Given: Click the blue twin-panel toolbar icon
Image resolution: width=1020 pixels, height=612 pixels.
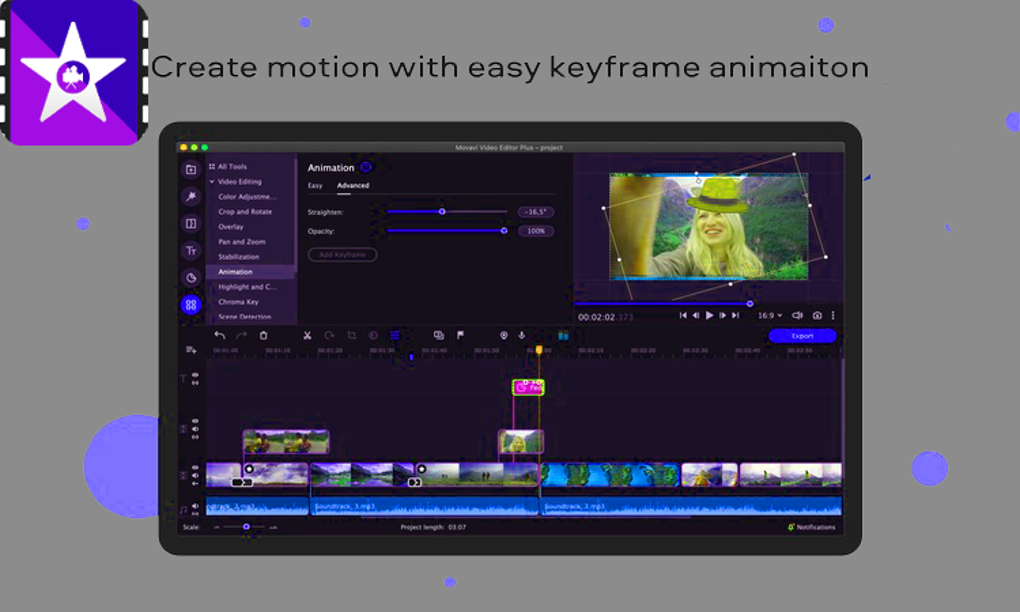Looking at the screenshot, I should (x=563, y=336).
